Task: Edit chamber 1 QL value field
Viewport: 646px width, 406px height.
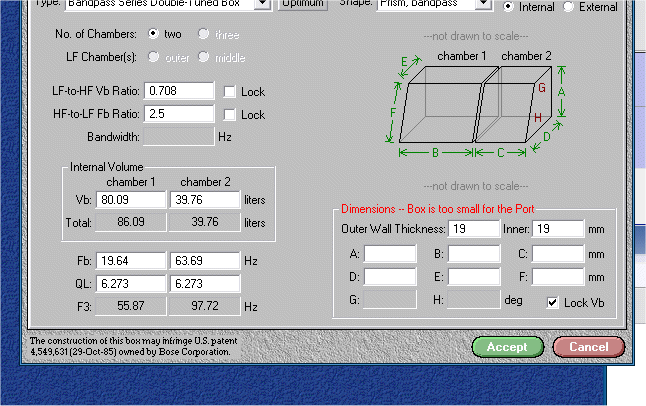Action: (131, 284)
